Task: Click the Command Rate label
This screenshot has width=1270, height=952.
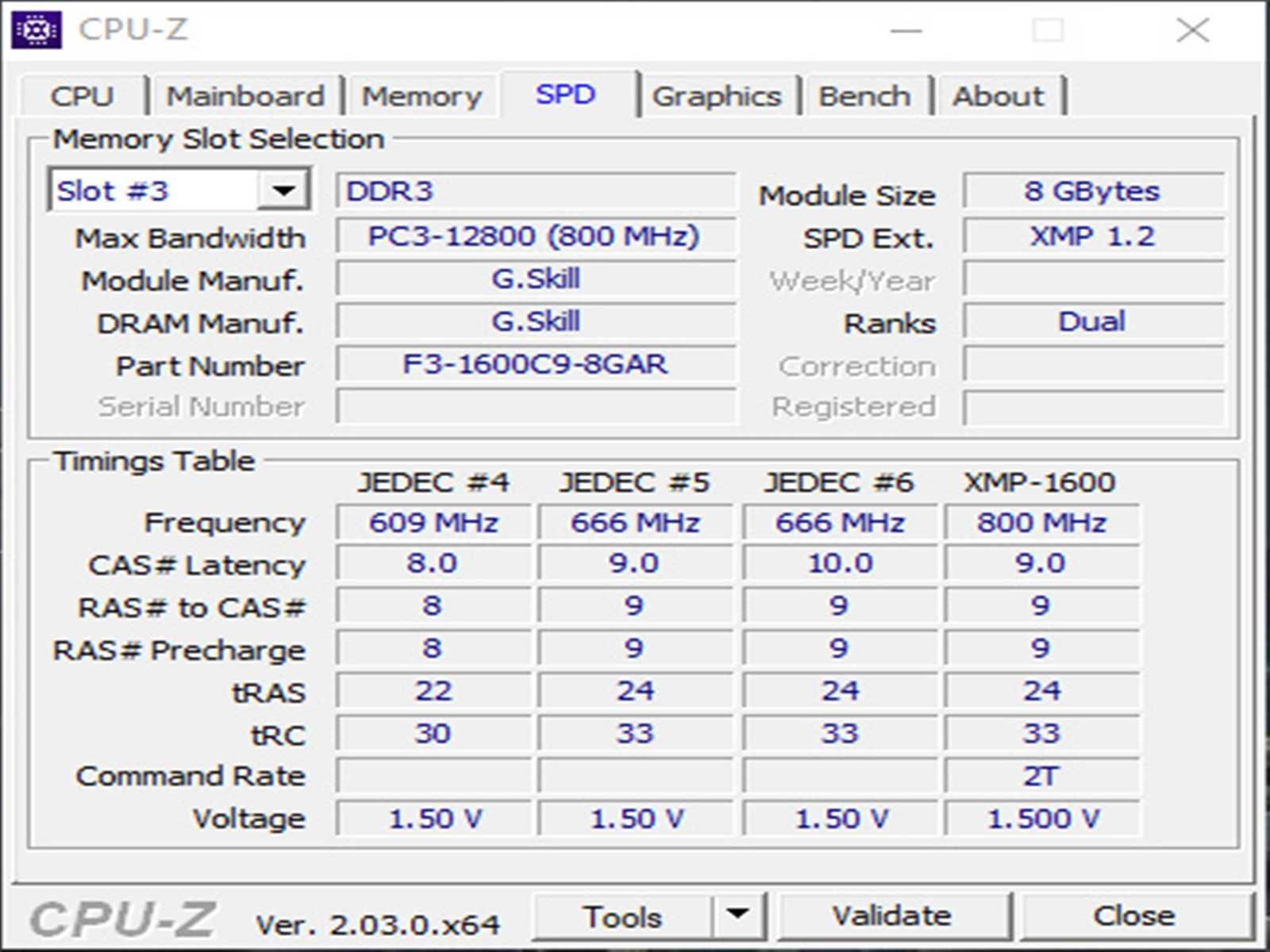Action: coord(190,776)
